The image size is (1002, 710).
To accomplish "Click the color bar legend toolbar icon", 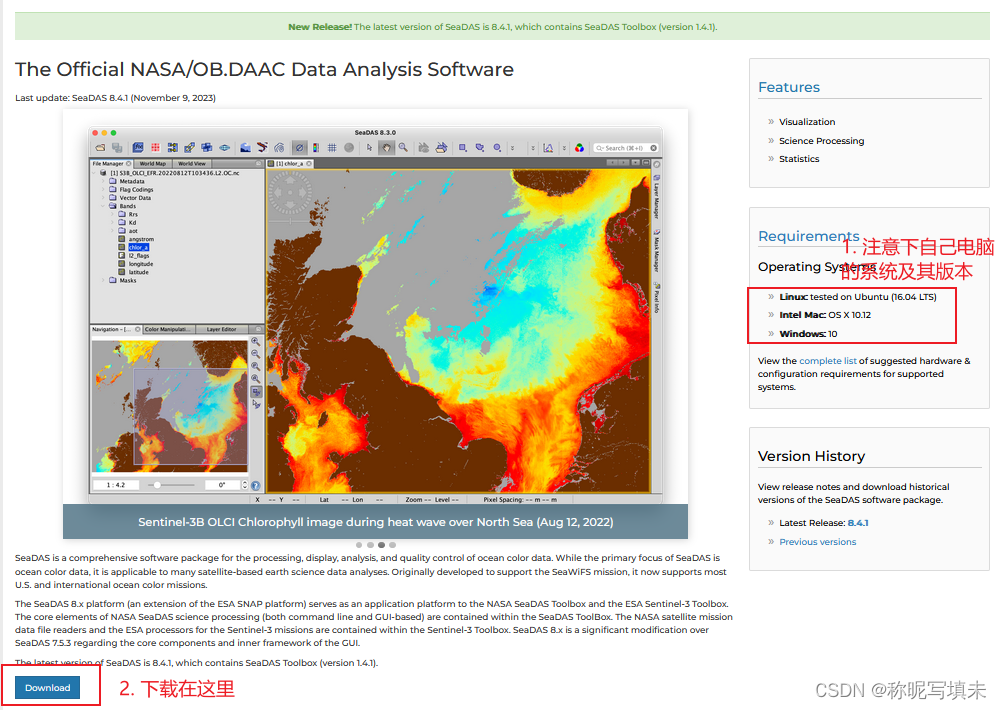I will (x=316, y=148).
